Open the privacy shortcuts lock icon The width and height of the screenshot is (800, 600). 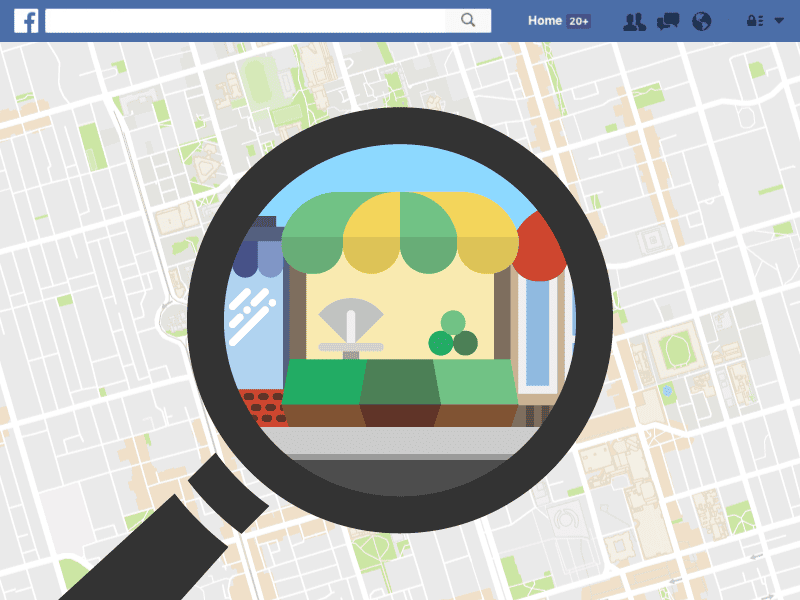755,21
